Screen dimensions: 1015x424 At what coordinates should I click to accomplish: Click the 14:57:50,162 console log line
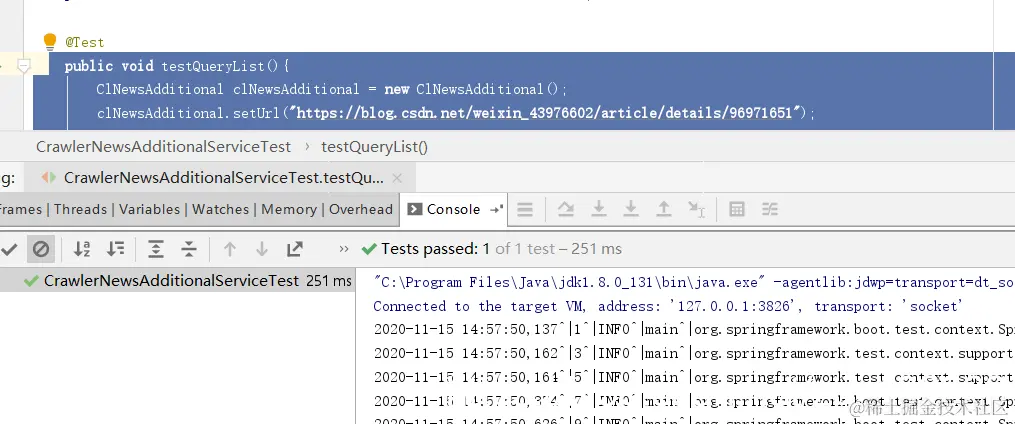tap(693, 353)
